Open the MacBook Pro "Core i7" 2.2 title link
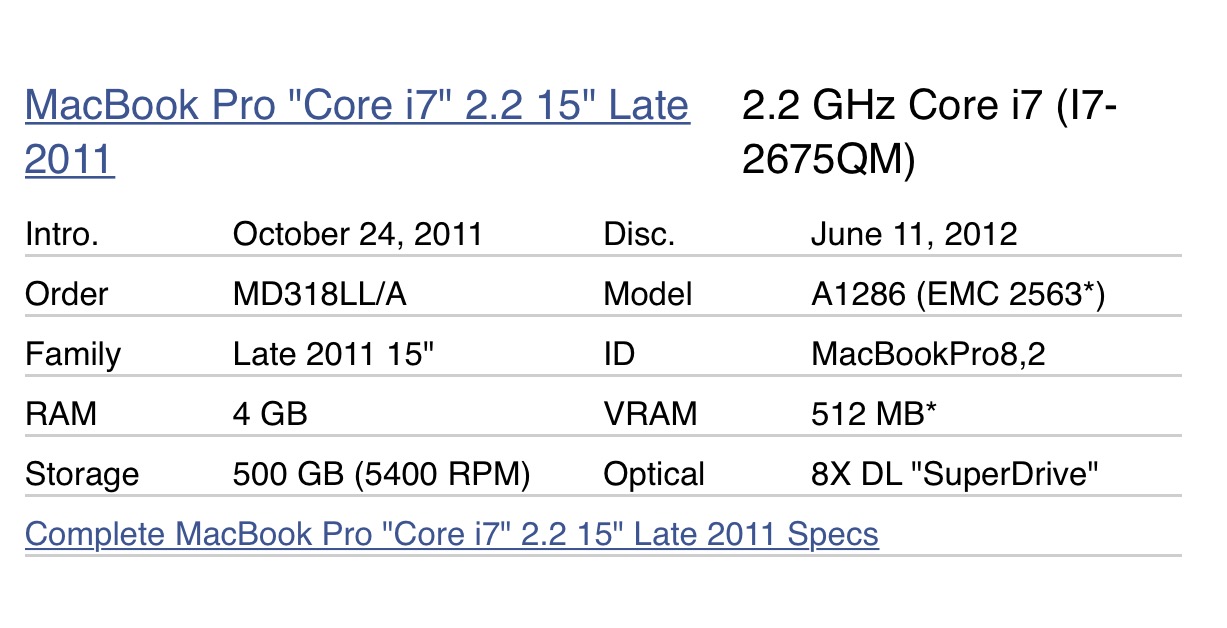This screenshot has width=1227, height=628. coord(356,106)
